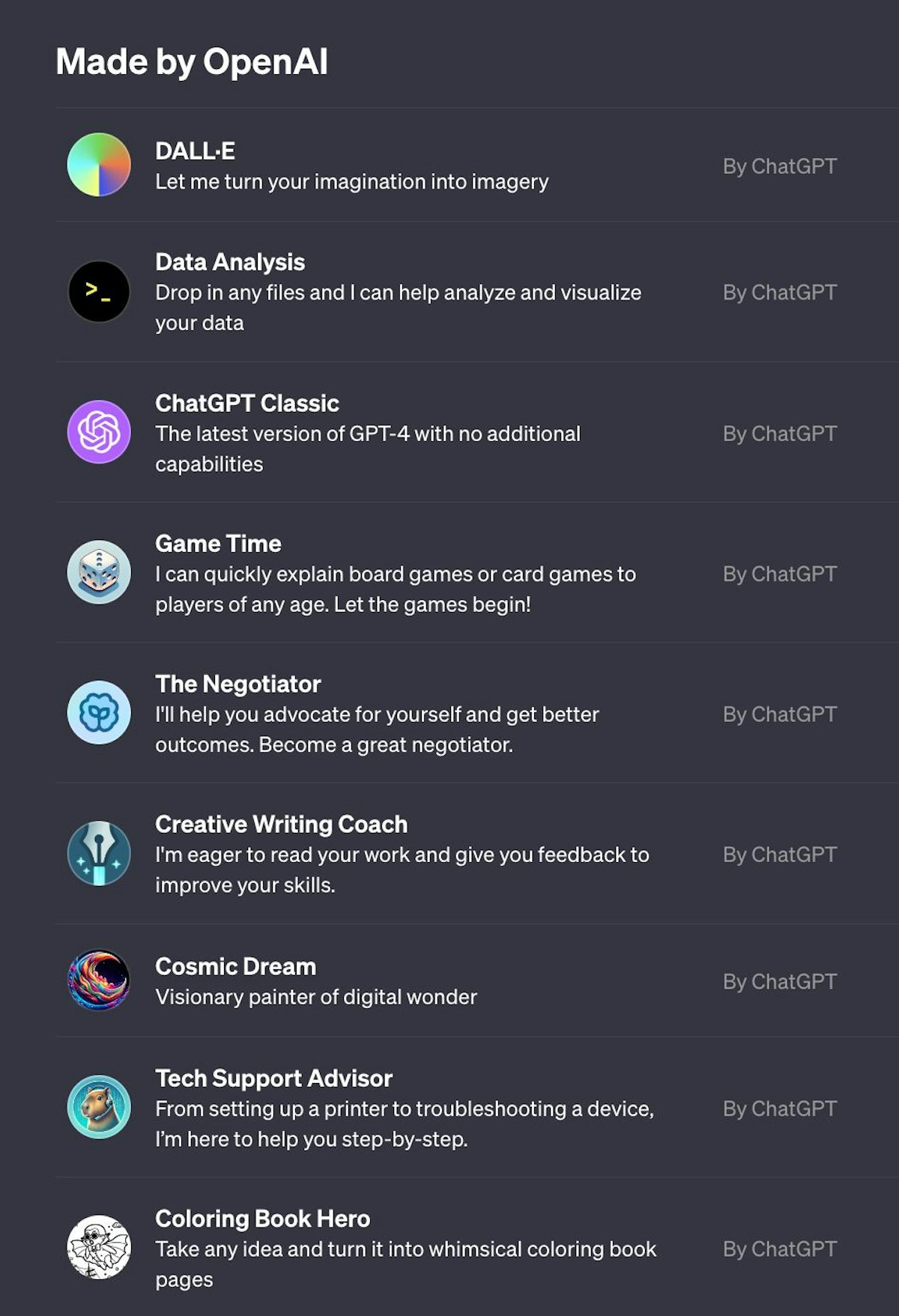Click The Negotiator blue knot icon

click(x=99, y=712)
